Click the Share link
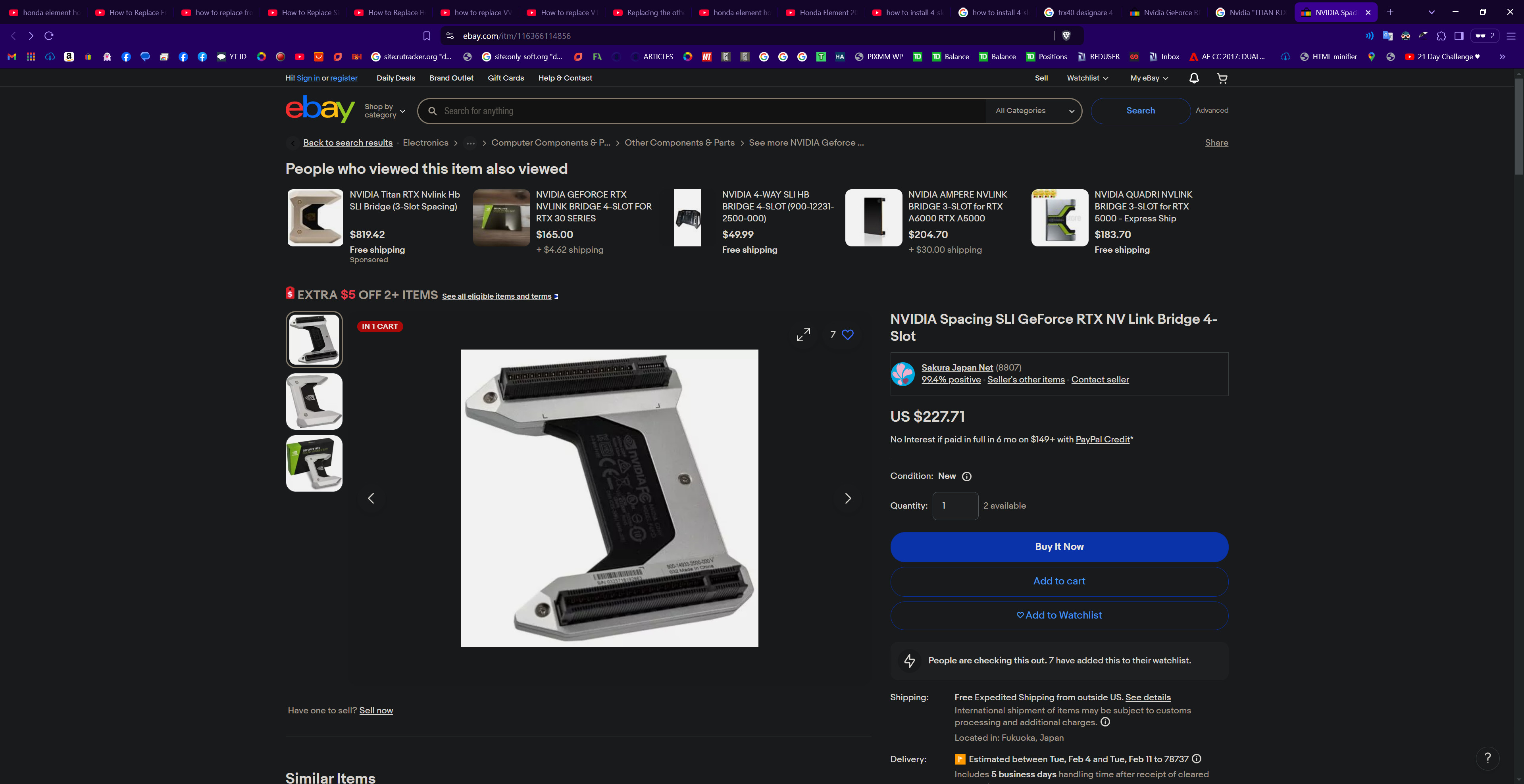The height and width of the screenshot is (784, 1524). tap(1216, 143)
